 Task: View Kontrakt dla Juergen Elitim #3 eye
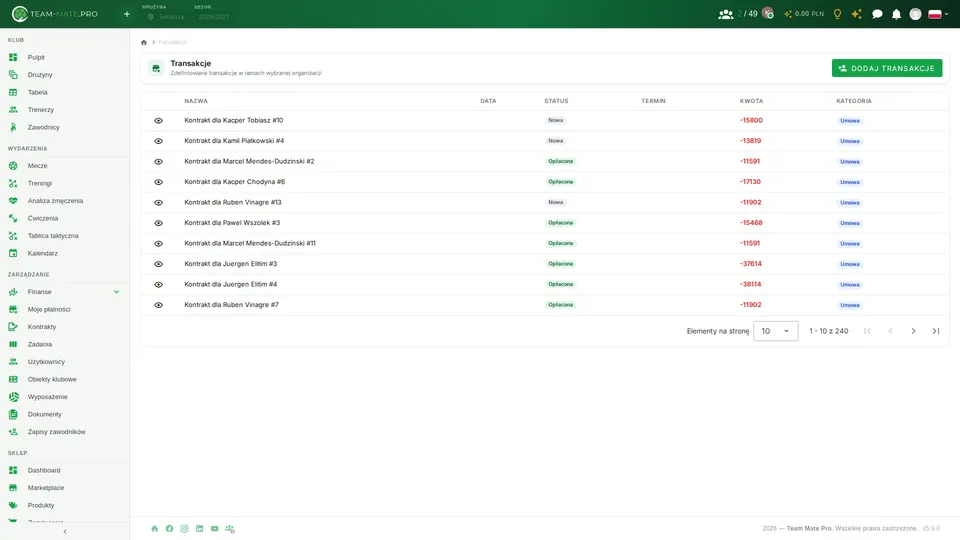[x=159, y=264]
